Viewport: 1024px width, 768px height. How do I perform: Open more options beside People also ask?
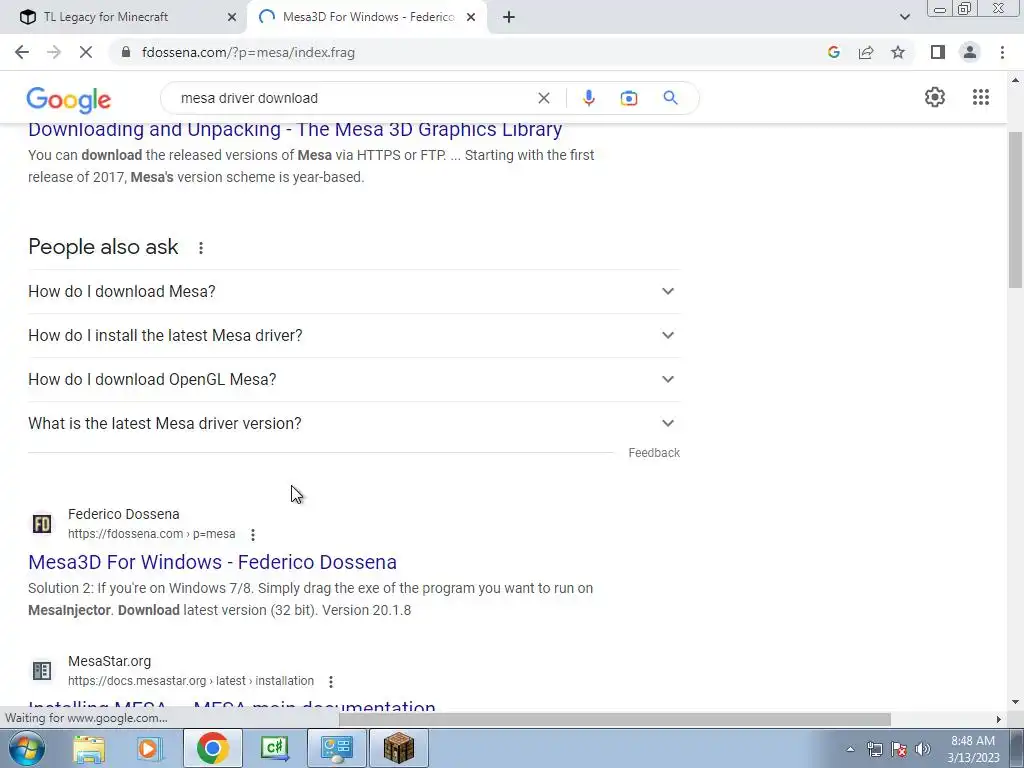click(x=201, y=248)
